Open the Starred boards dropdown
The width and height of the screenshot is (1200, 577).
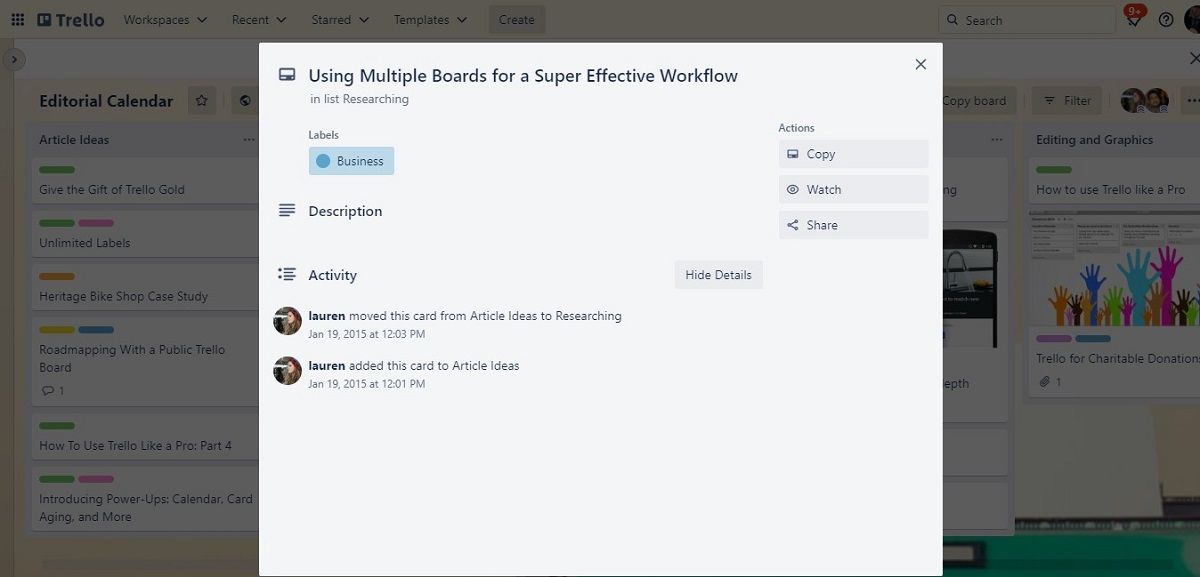tap(339, 20)
